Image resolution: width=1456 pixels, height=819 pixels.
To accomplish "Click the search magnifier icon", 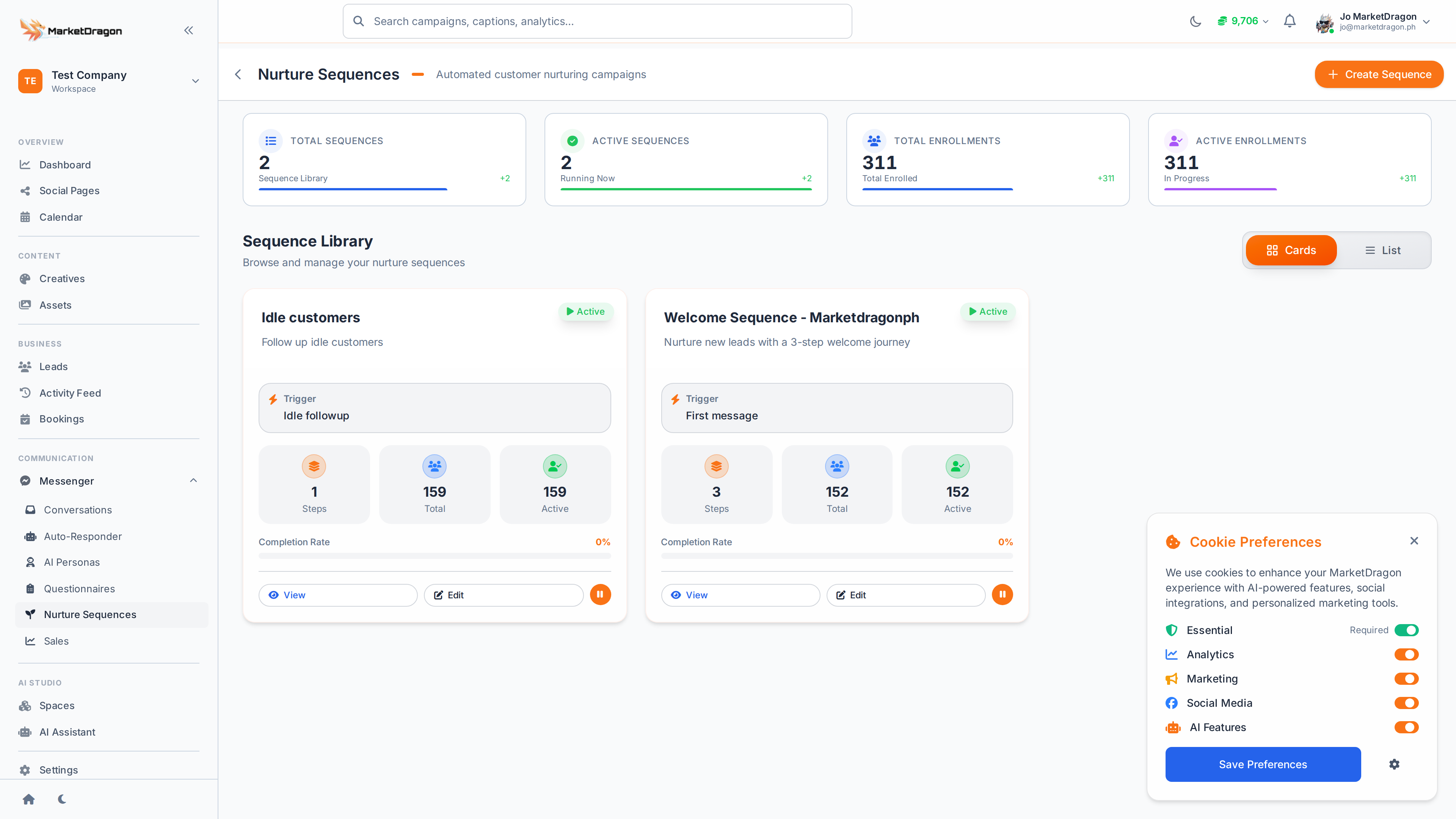I will tap(358, 22).
